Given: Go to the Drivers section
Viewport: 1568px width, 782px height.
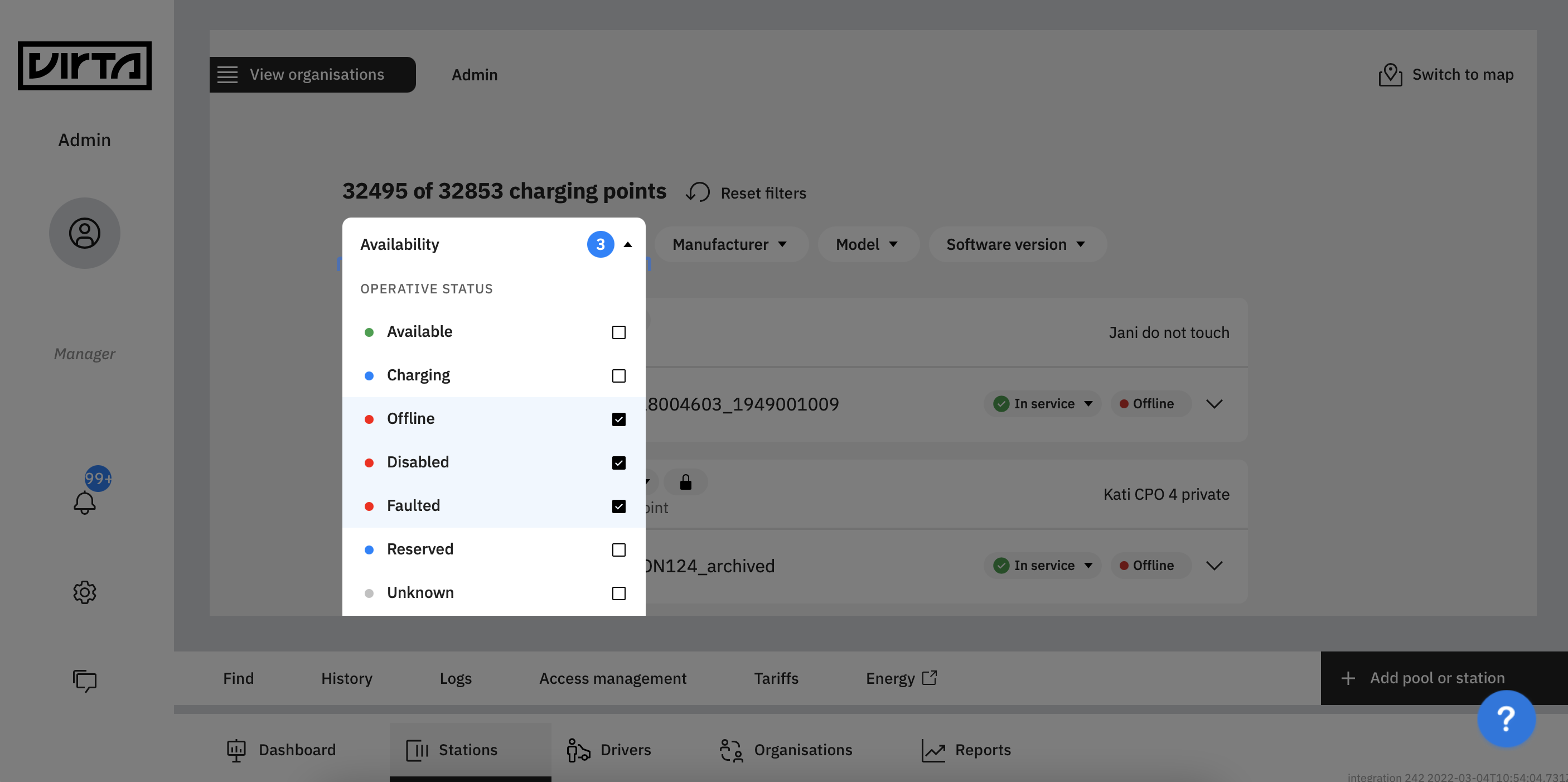Looking at the screenshot, I should (x=609, y=750).
